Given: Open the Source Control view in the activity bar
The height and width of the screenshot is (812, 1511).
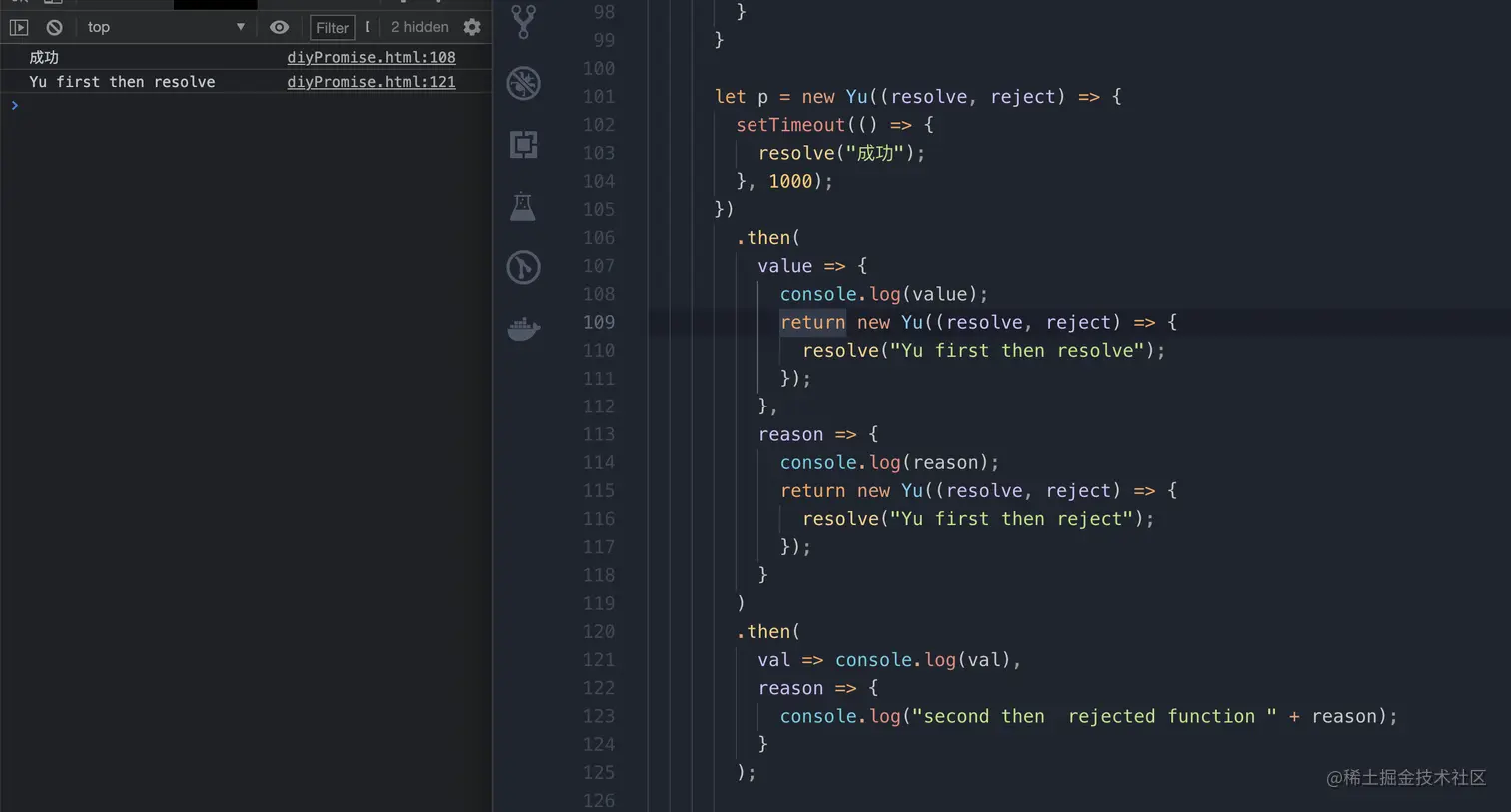Looking at the screenshot, I should pos(523,21).
